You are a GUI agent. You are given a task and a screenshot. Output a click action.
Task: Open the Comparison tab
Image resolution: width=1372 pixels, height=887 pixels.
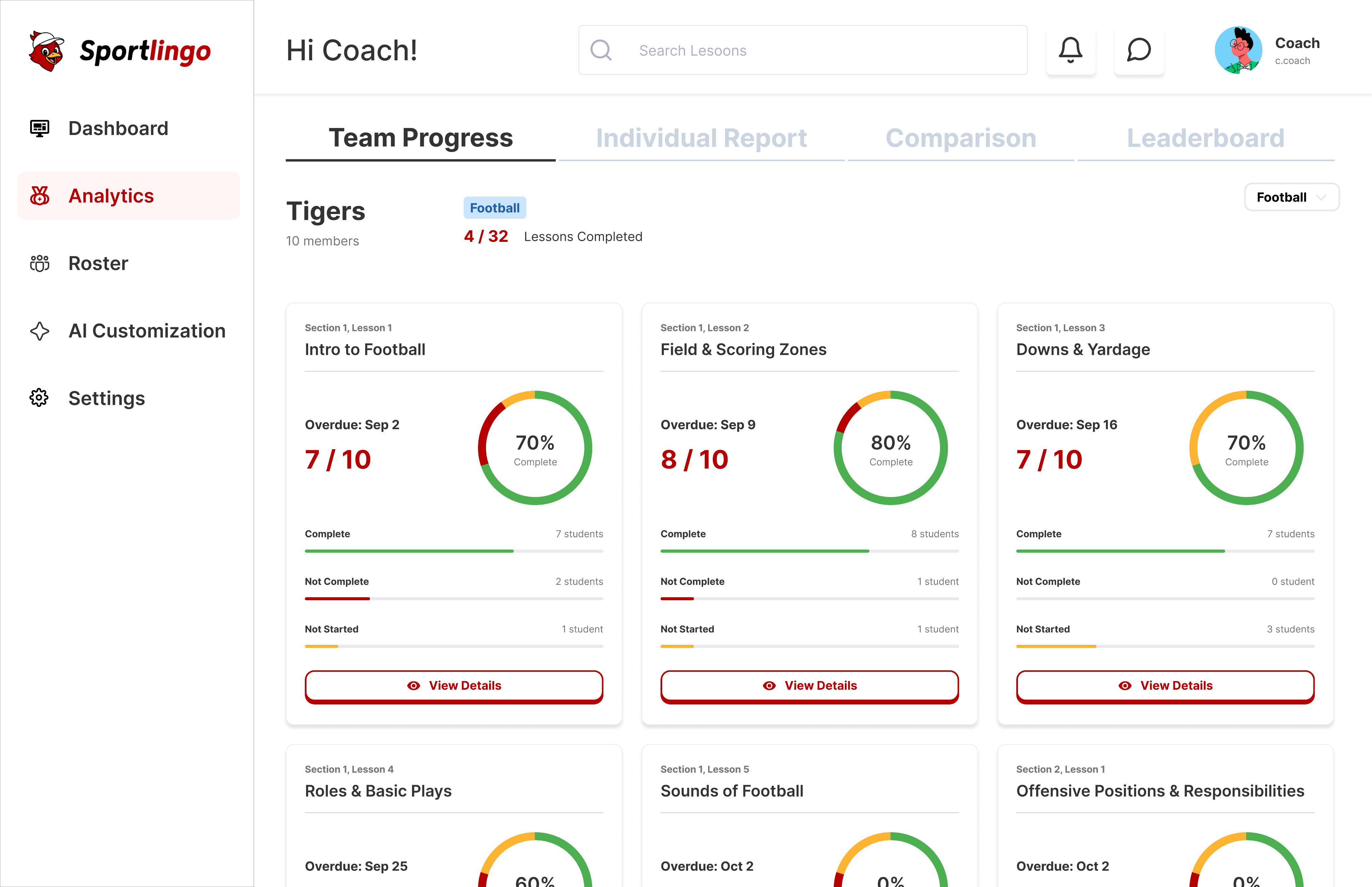click(x=960, y=138)
